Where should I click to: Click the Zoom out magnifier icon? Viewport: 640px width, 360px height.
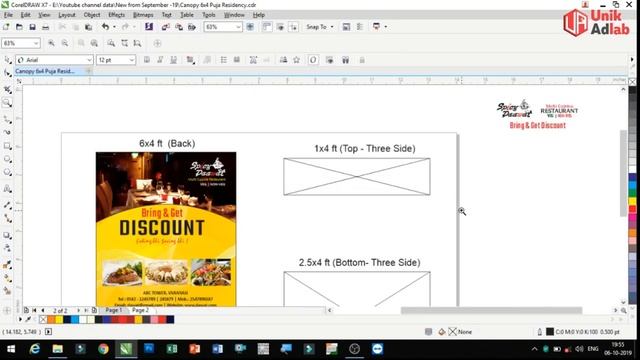(65, 43)
